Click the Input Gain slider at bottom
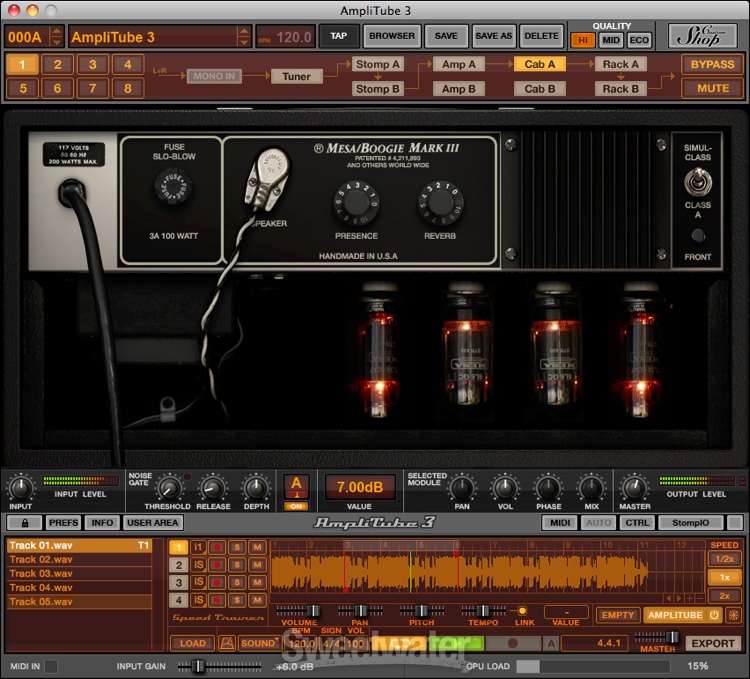This screenshot has width=750, height=679. (198, 665)
